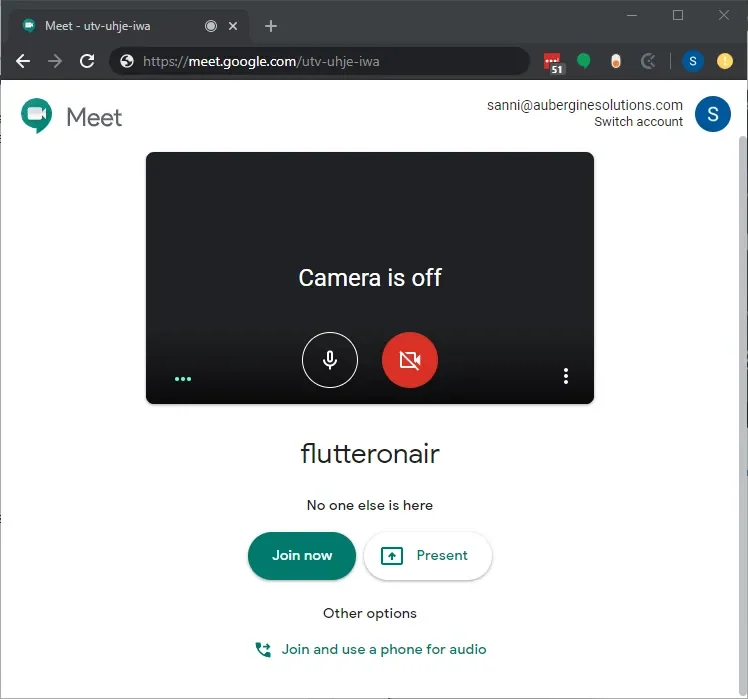
Task: Click the phone icon next to the Join and use a phone link
Action: click(263, 649)
